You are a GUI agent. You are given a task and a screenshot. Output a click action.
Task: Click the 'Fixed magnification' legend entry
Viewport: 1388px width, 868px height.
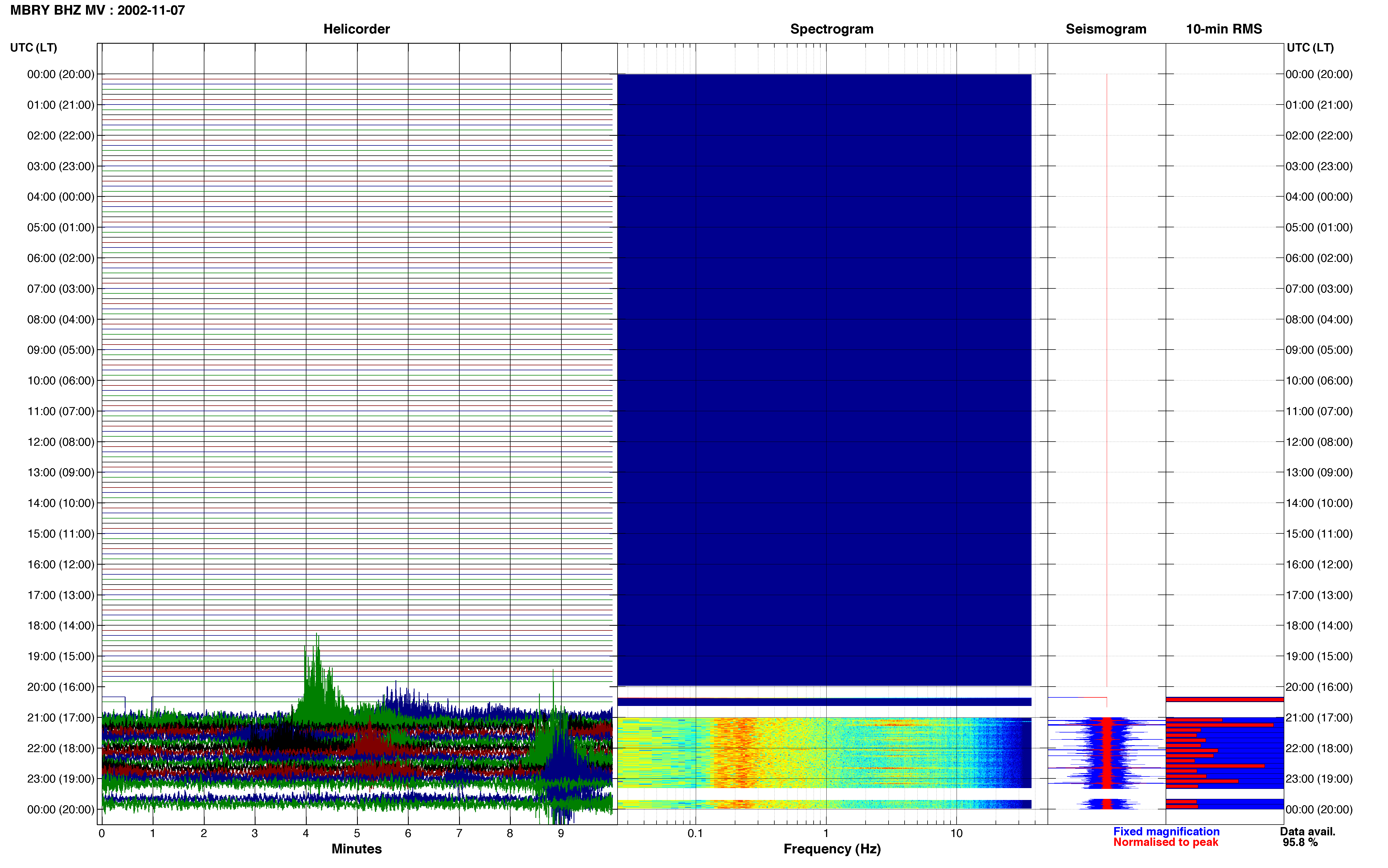[1166, 832]
